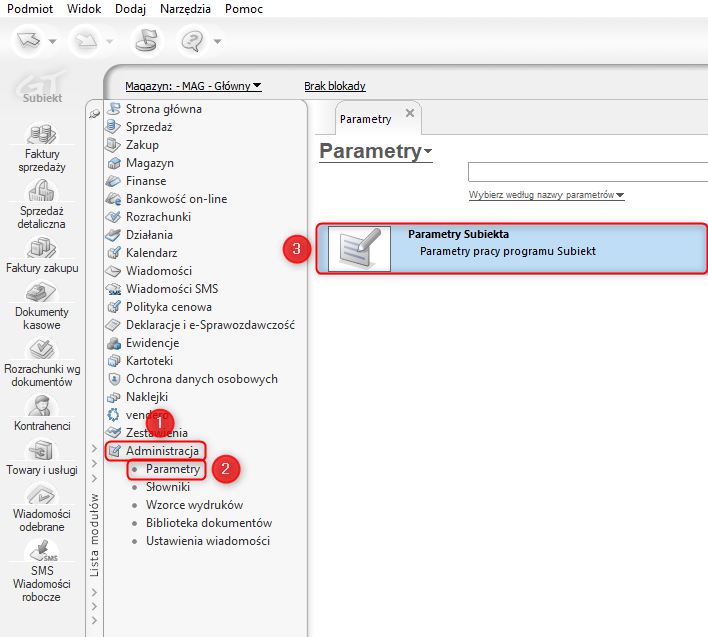Select Wiadomości module in list
Image resolution: width=708 pixels, height=637 pixels.
158,271
